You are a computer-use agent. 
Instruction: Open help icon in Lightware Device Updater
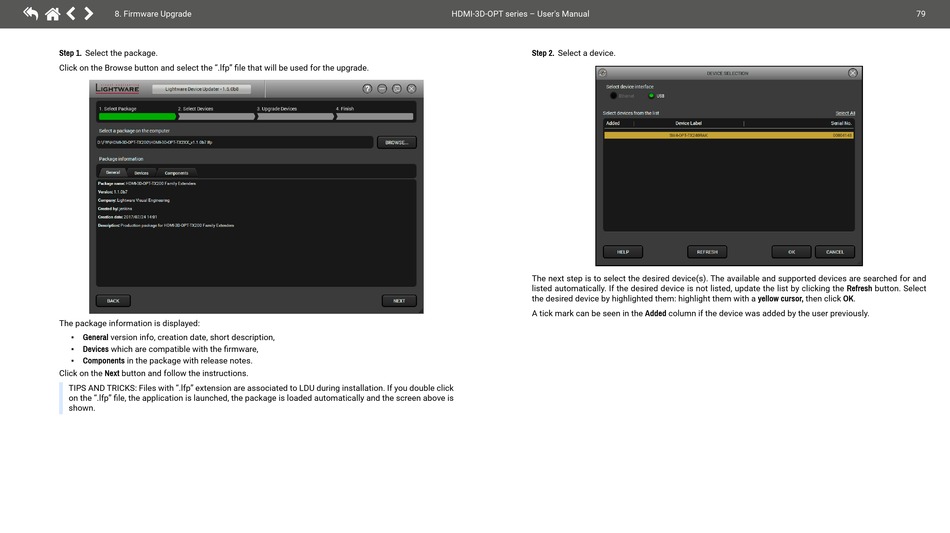[367, 88]
